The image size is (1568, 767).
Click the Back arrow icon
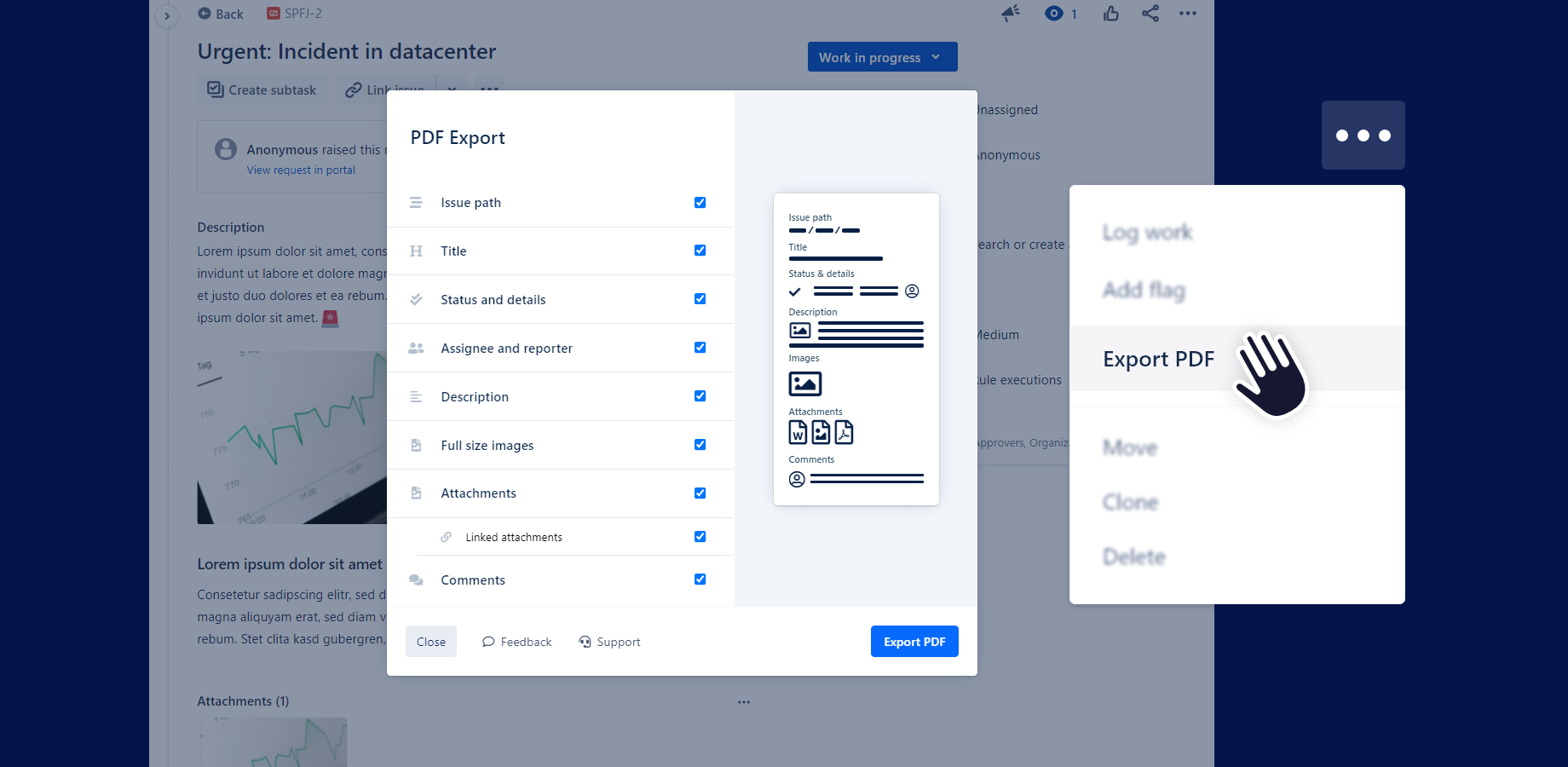pos(205,14)
